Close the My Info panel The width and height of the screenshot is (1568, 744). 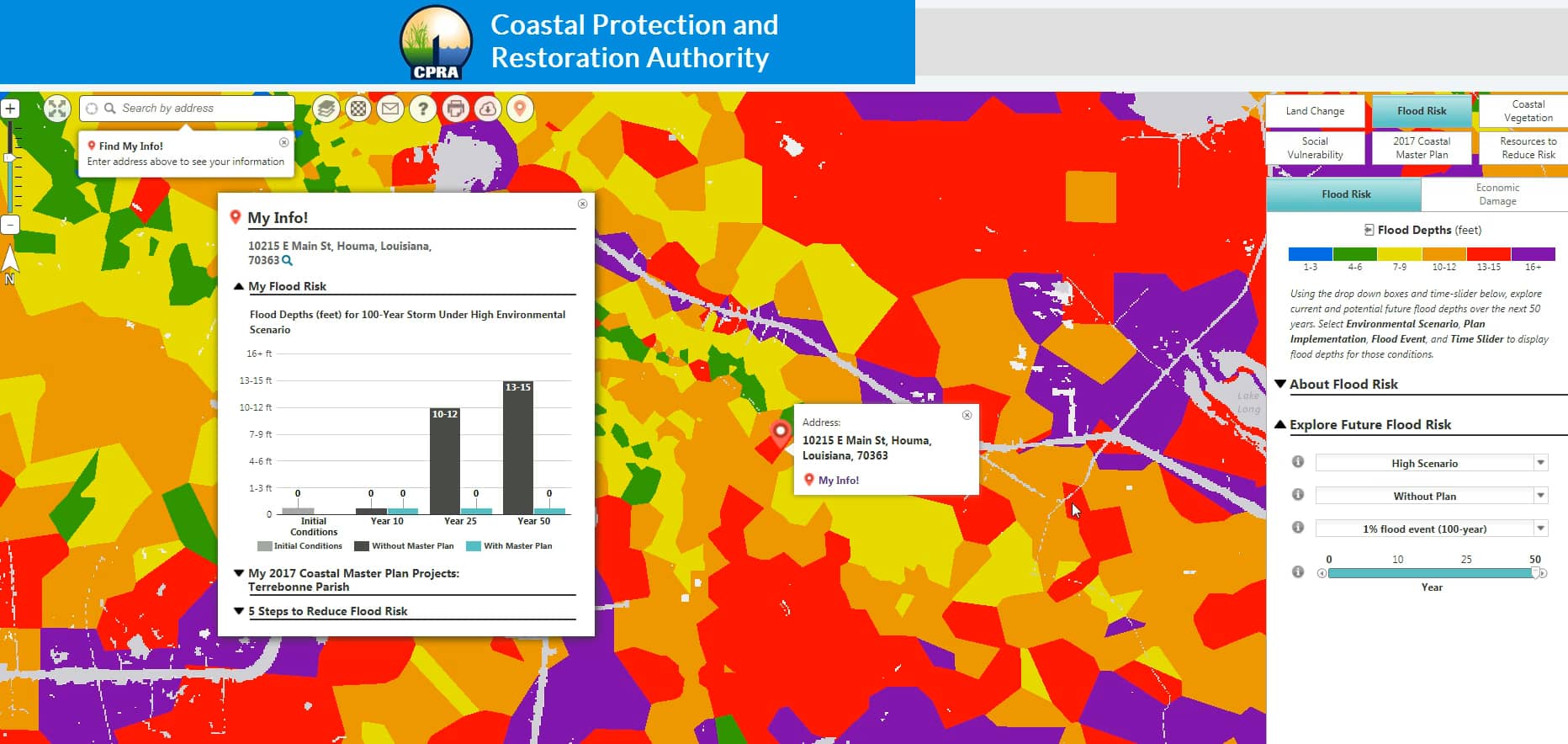pyautogui.click(x=582, y=204)
